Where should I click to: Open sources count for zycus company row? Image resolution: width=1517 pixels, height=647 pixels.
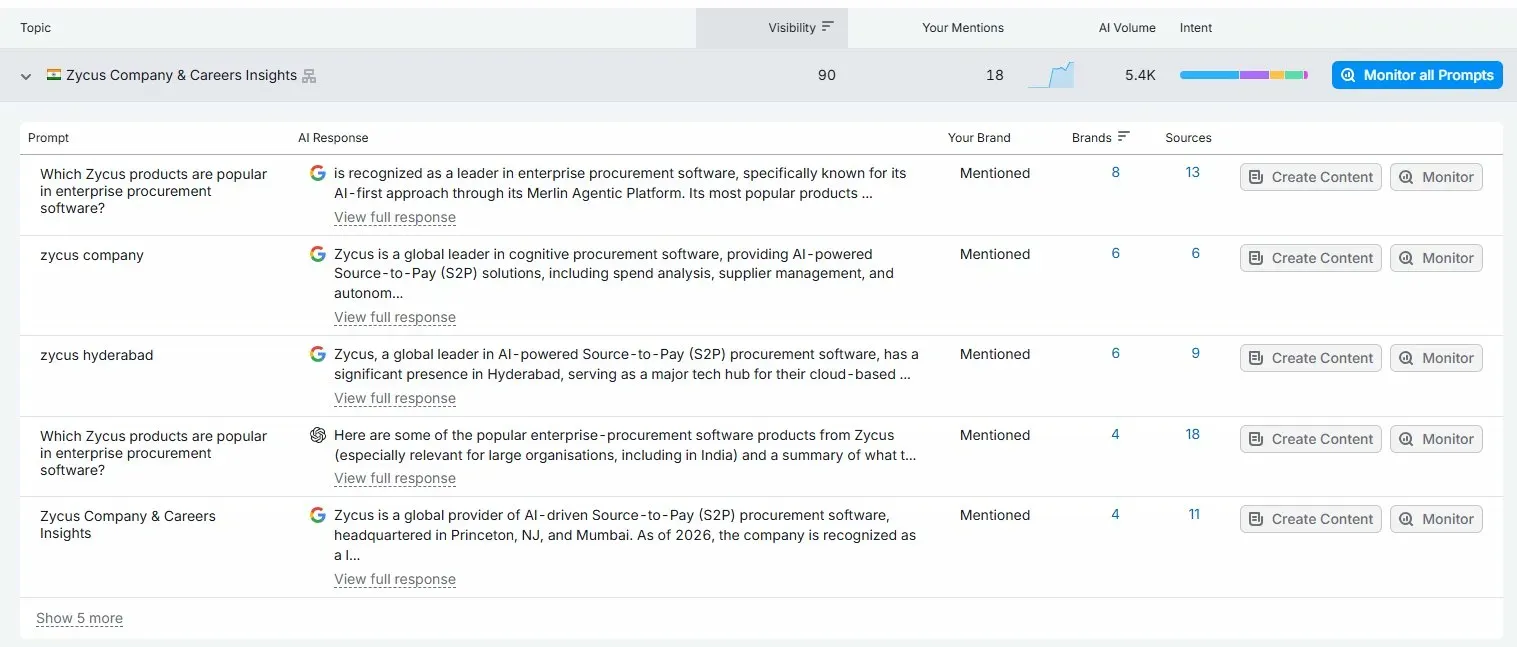coord(1195,253)
